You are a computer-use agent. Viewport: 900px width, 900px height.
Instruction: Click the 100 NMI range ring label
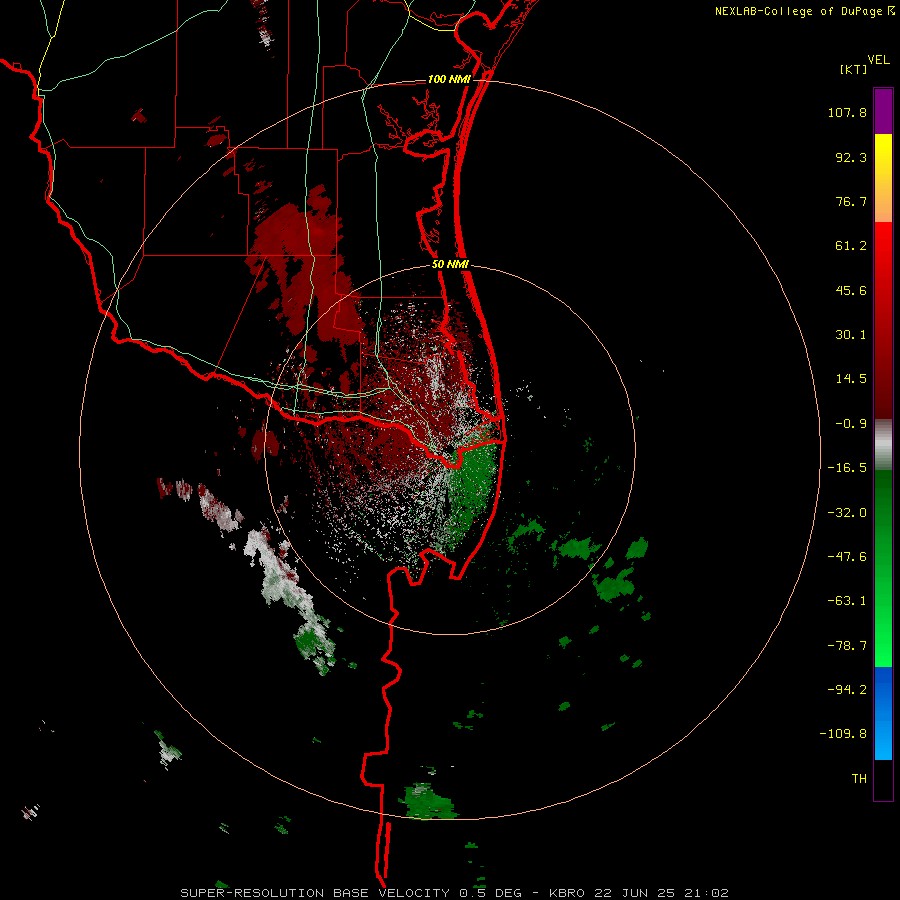tap(449, 79)
